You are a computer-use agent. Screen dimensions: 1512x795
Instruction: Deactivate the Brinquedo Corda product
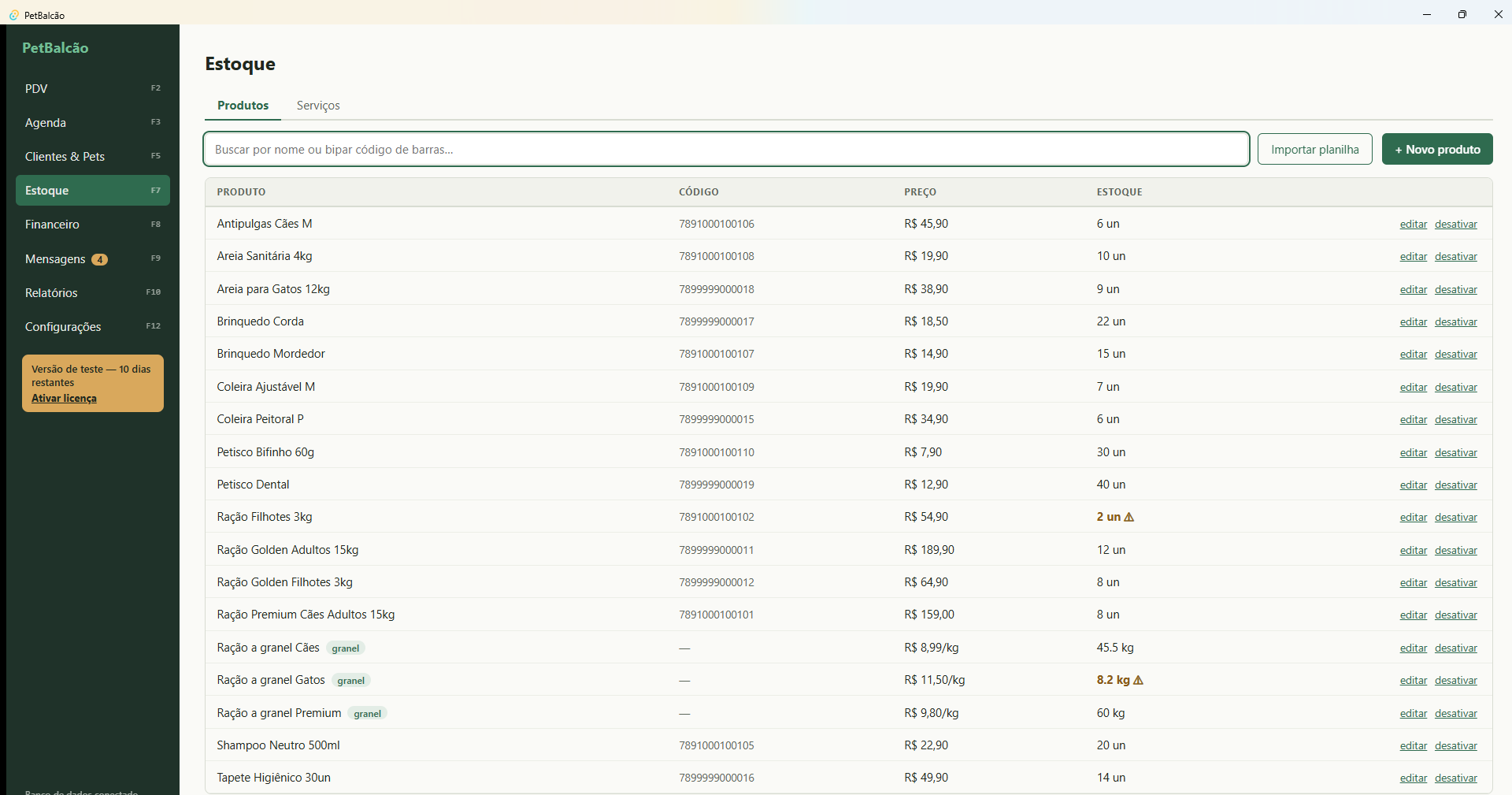coord(1456,321)
